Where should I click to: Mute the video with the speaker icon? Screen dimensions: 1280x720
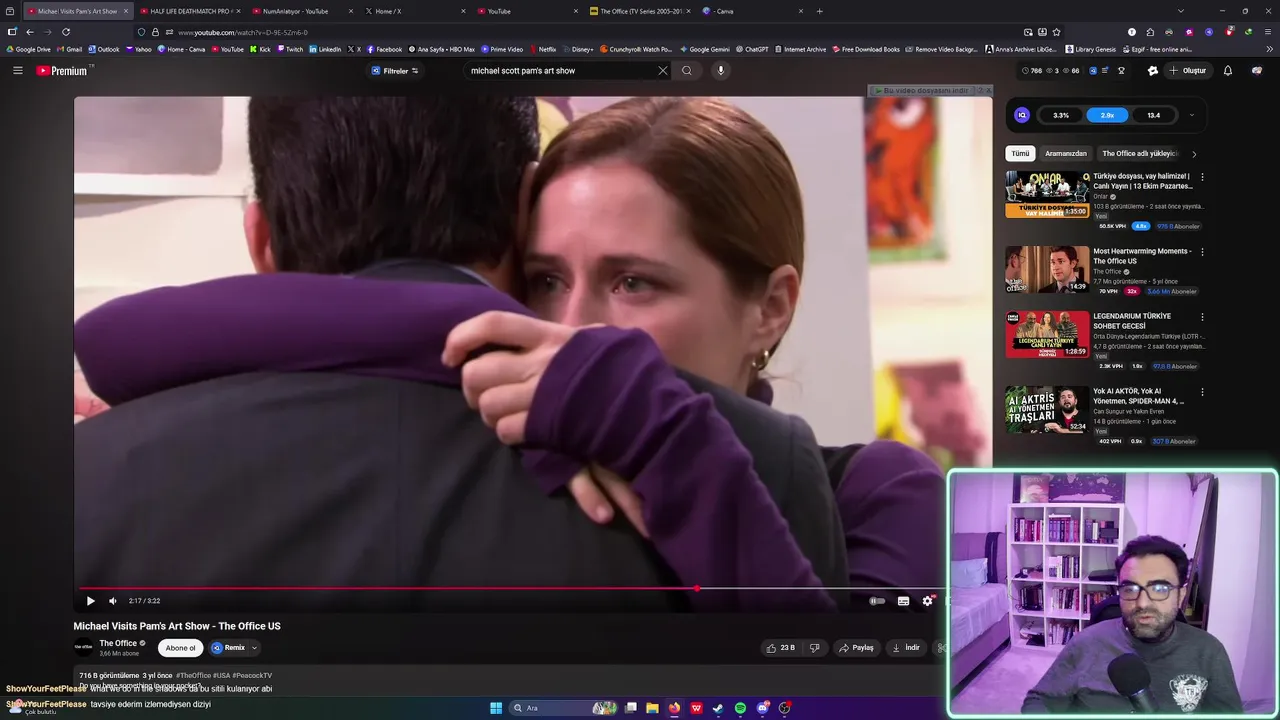pyautogui.click(x=113, y=601)
